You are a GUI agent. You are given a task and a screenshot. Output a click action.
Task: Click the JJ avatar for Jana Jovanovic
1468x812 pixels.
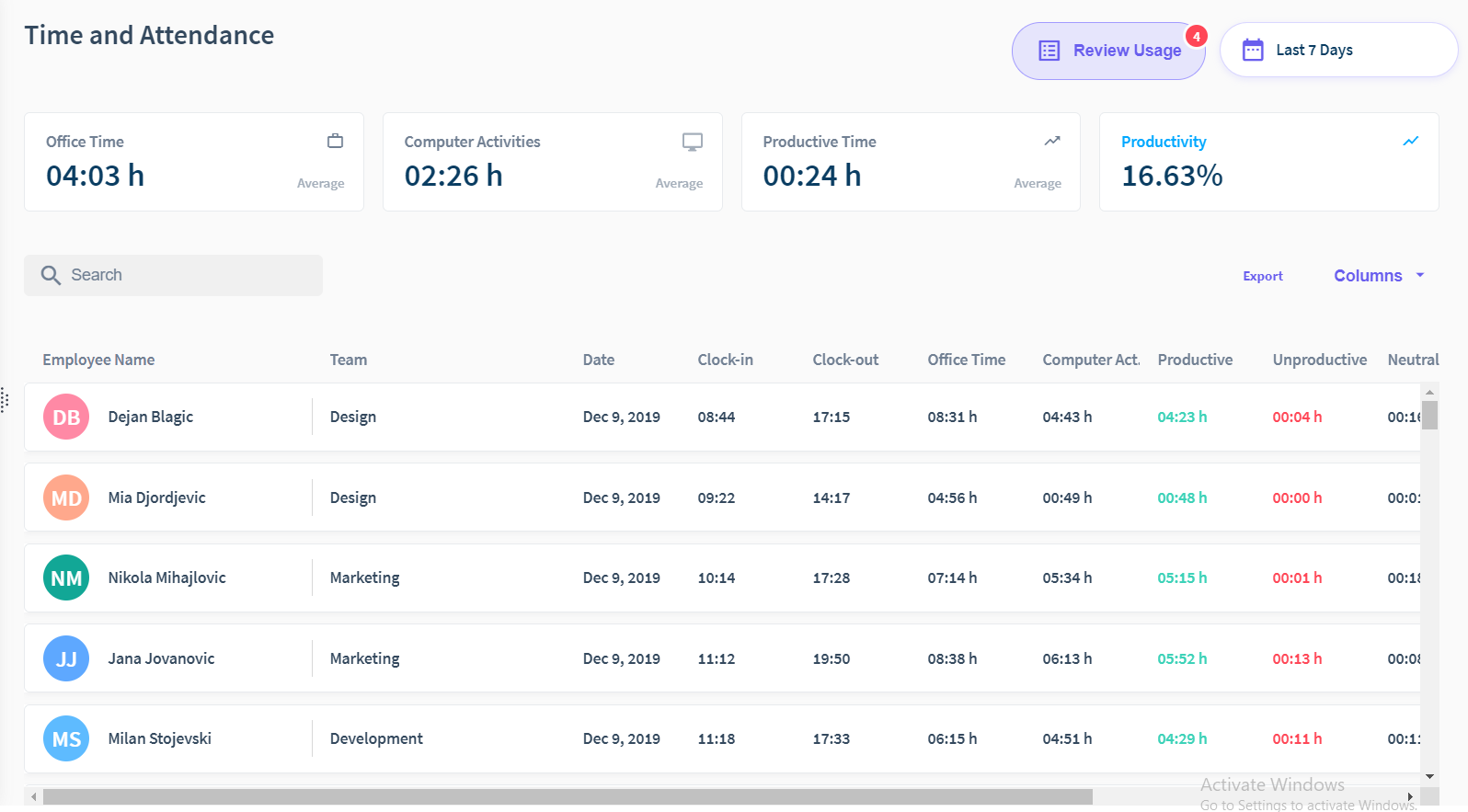pyautogui.click(x=66, y=659)
